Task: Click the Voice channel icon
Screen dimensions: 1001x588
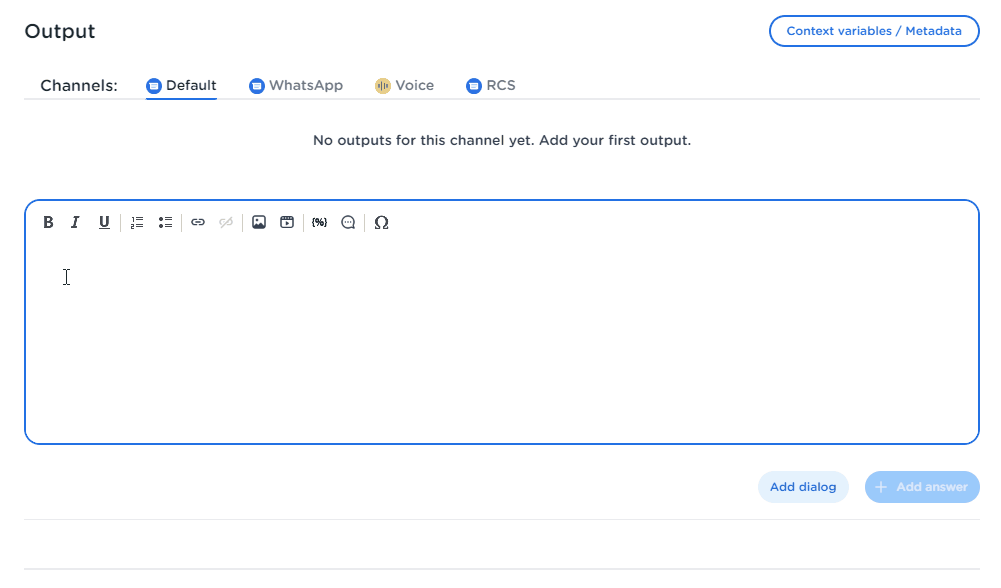Action: [x=380, y=85]
